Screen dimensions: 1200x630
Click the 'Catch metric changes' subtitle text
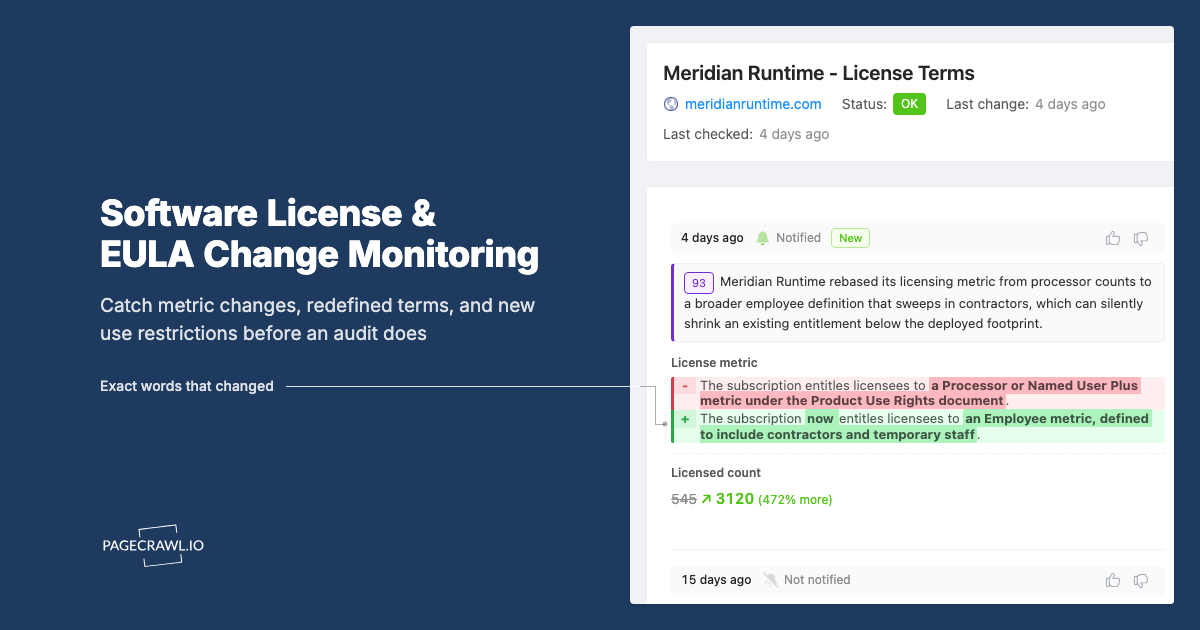[x=318, y=319]
